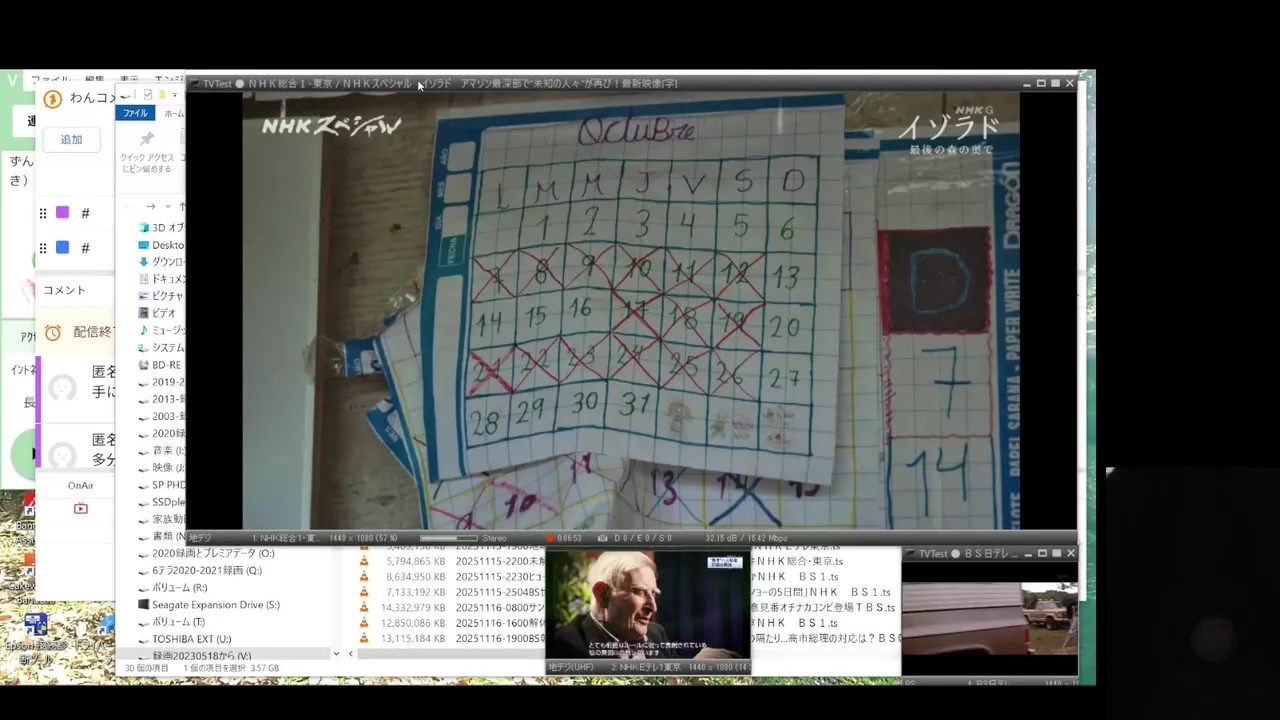Click the 追加 button in わんコメ

pyautogui.click(x=71, y=139)
